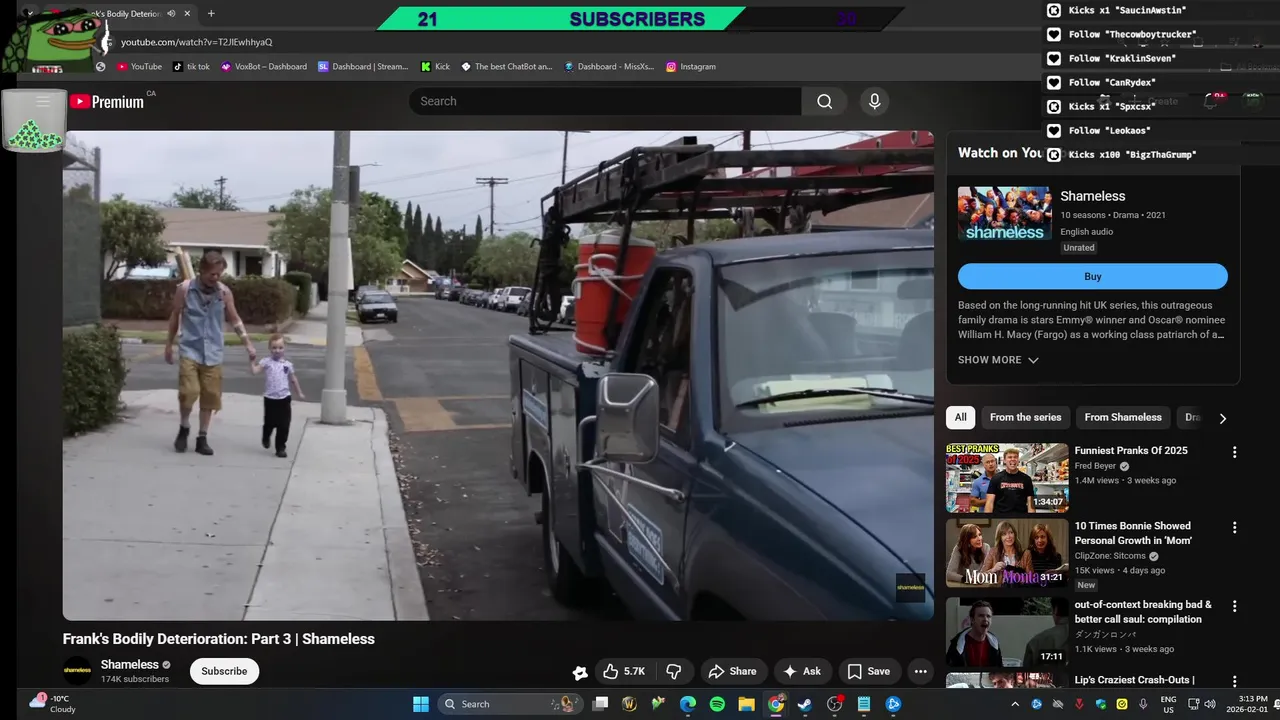1280x720 pixels.
Task: Dislike the video with thumbs down
Action: click(674, 671)
